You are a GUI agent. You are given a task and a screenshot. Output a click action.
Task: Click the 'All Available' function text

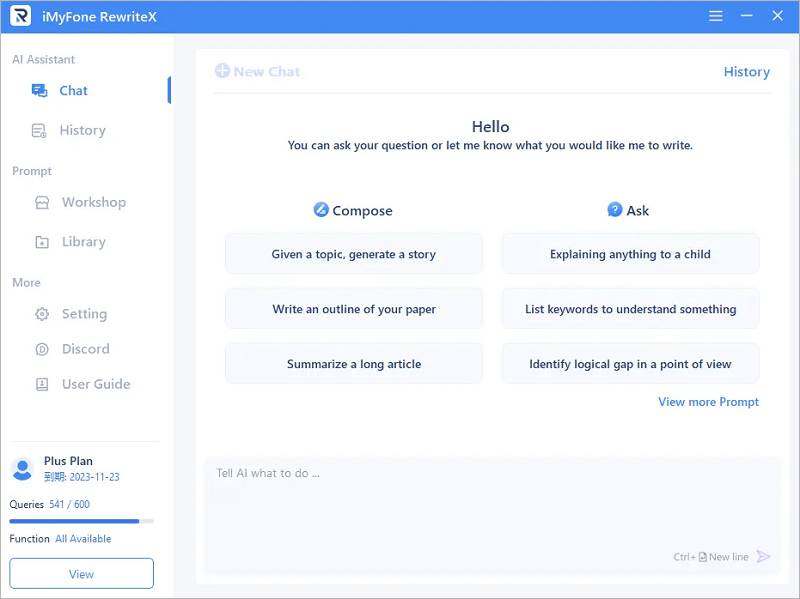coord(83,539)
